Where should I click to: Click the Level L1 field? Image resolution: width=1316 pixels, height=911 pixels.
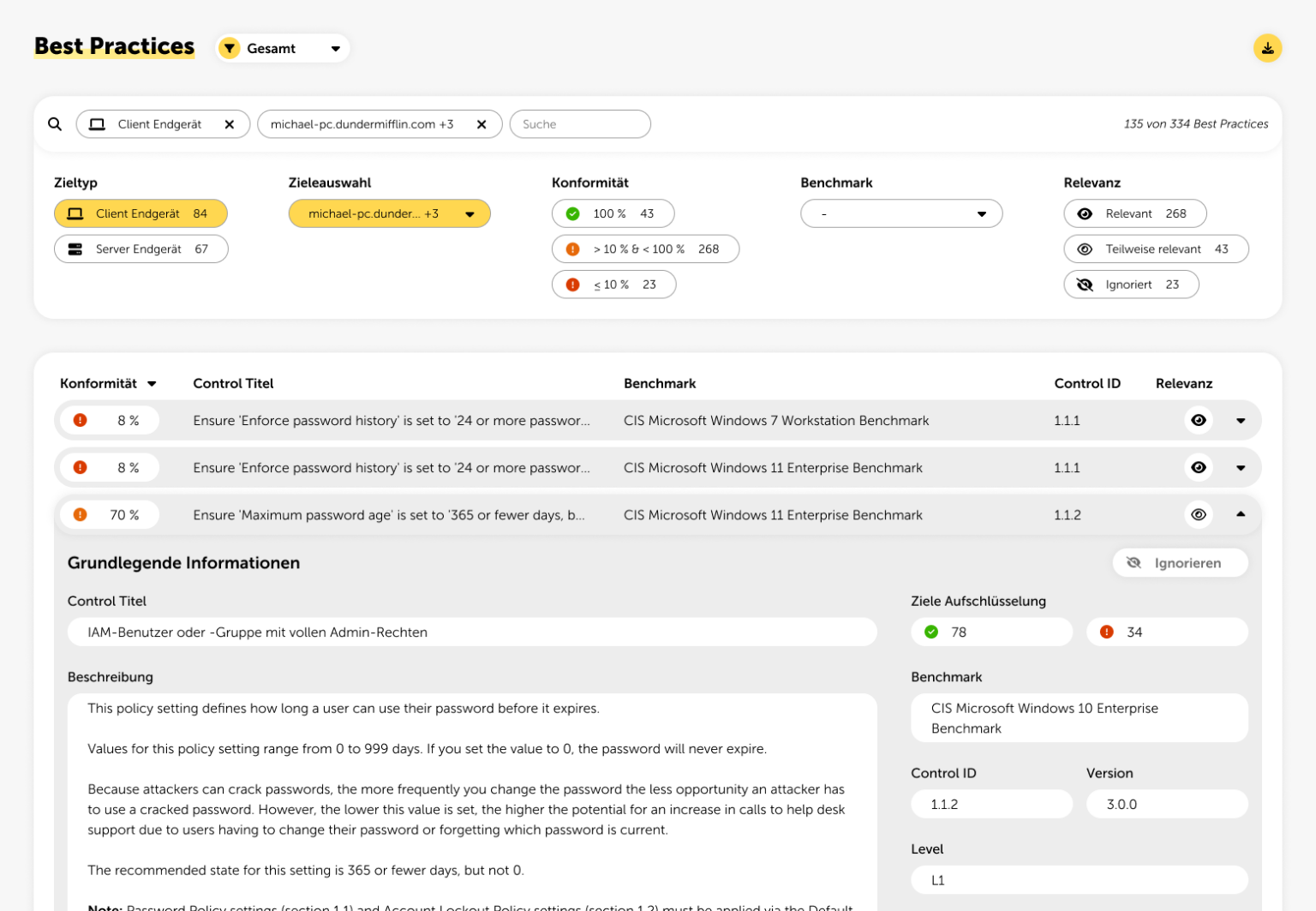(1080, 880)
